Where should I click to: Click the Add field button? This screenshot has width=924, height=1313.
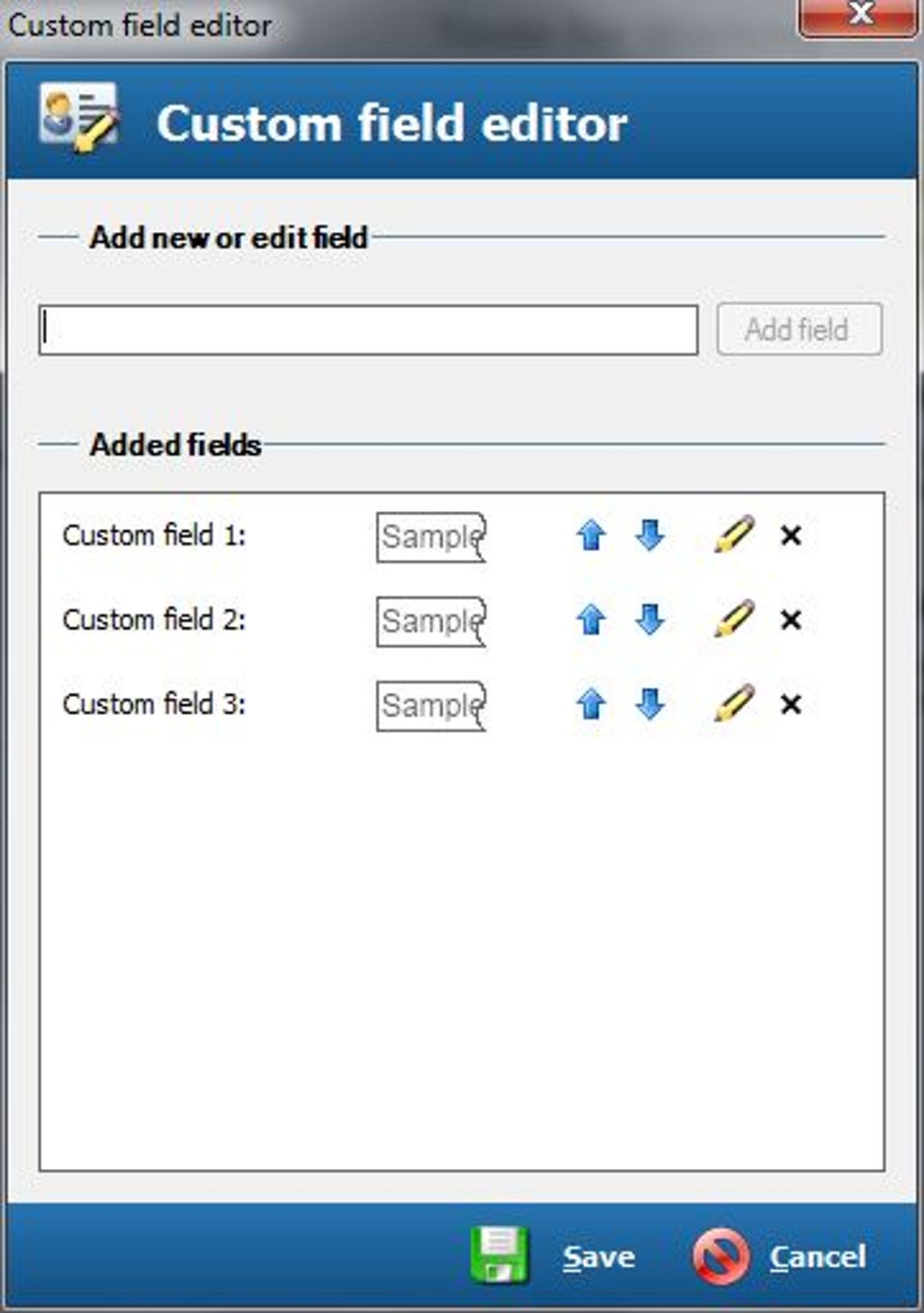(799, 329)
